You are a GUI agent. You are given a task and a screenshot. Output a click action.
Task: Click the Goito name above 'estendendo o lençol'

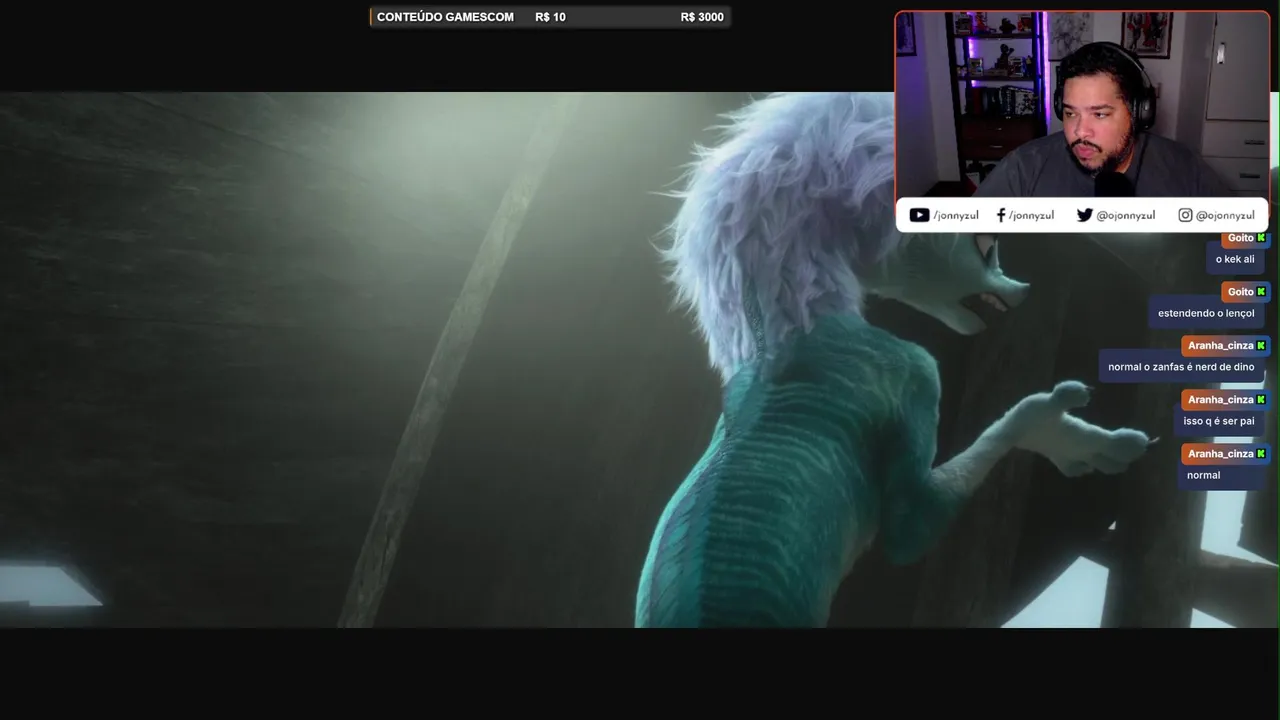coord(1240,292)
